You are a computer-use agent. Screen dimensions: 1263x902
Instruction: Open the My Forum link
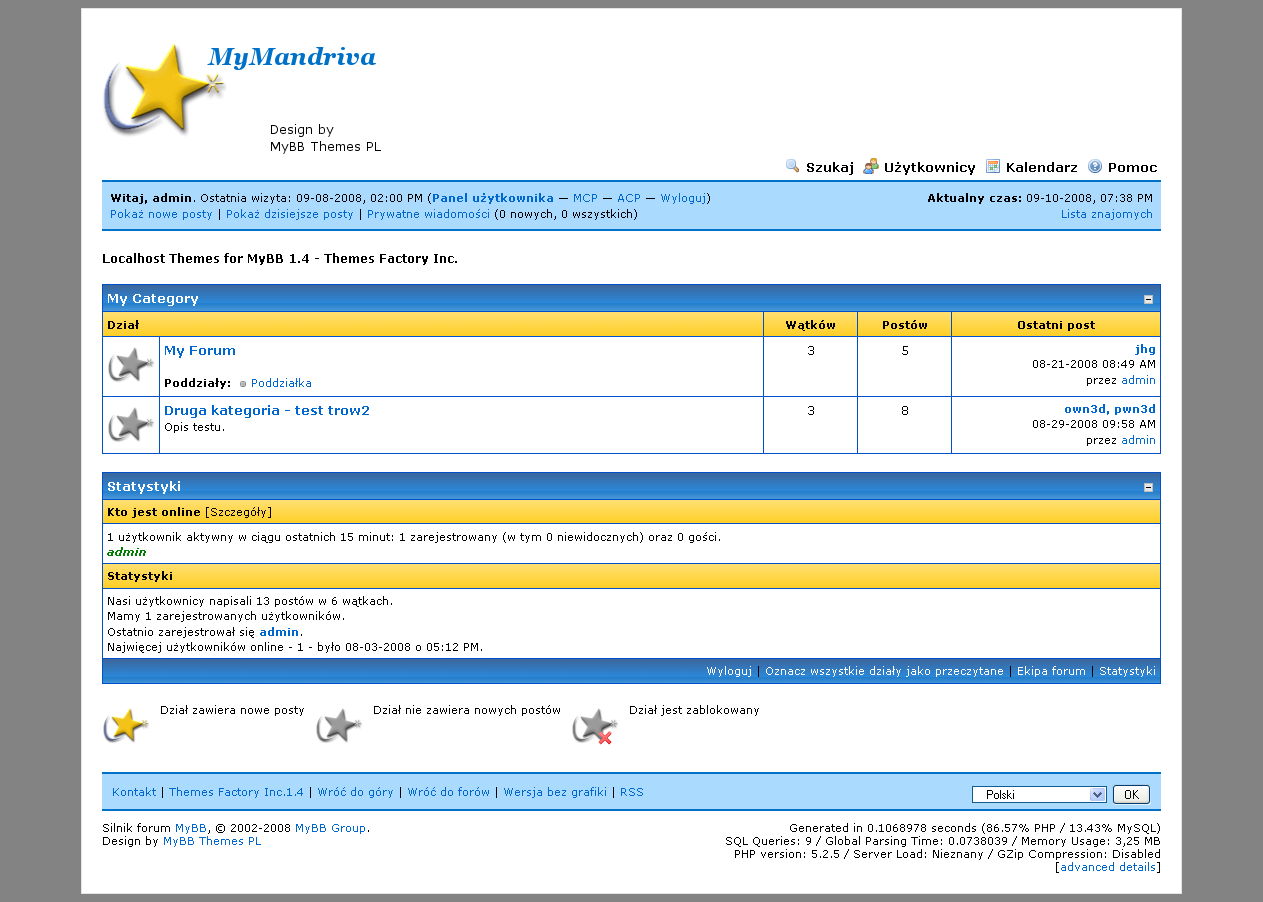tap(200, 351)
